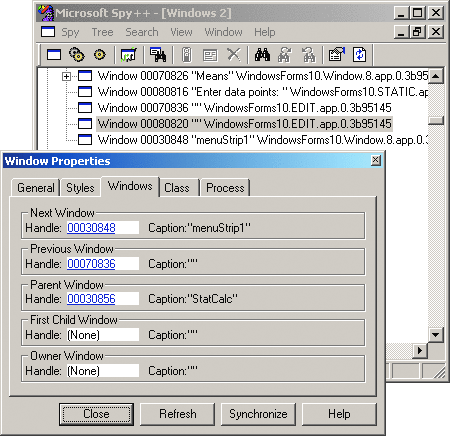Expand the Means window tree node
The width and height of the screenshot is (450, 436).
coord(67,76)
